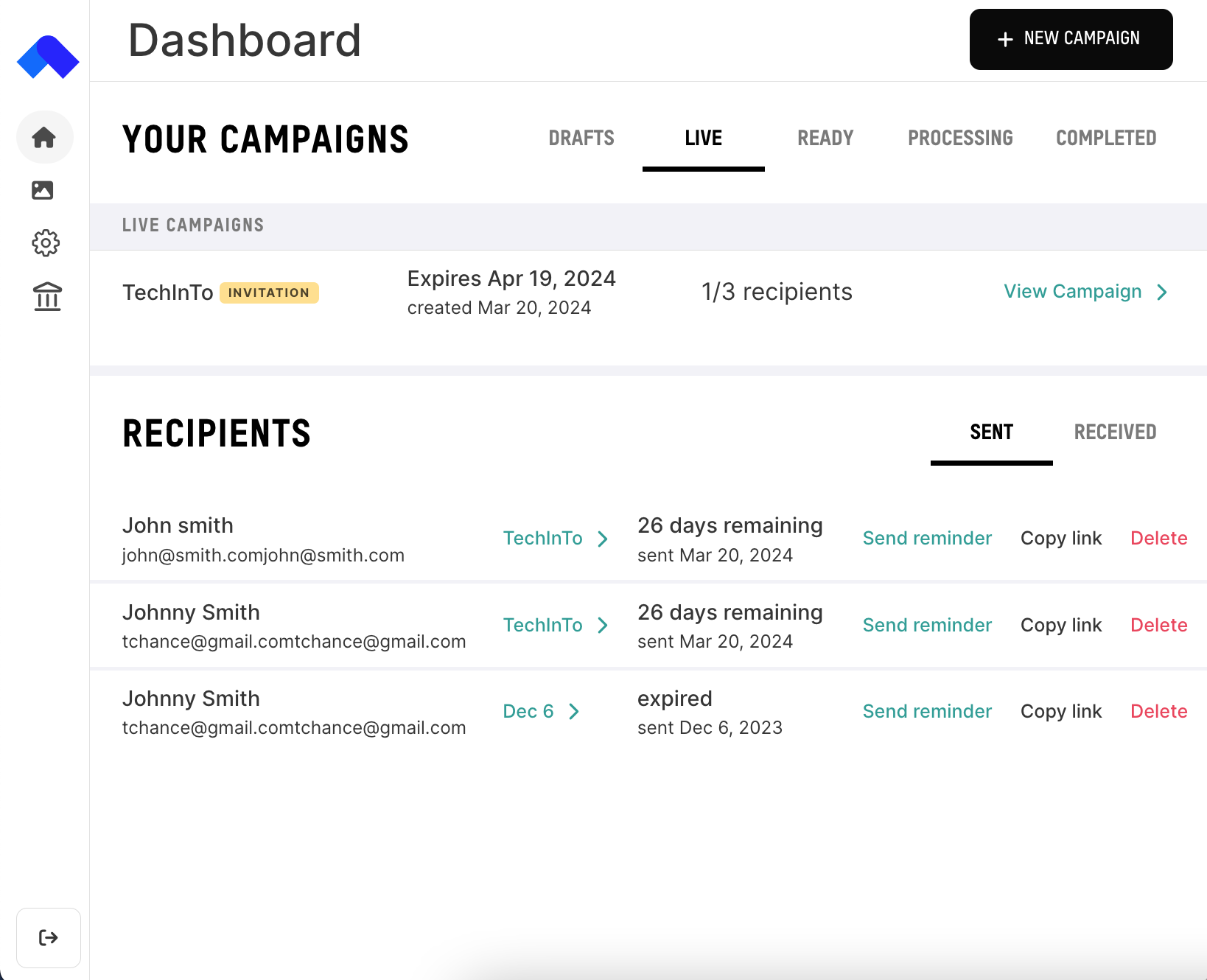Open the Home icon in sidebar

click(x=44, y=137)
